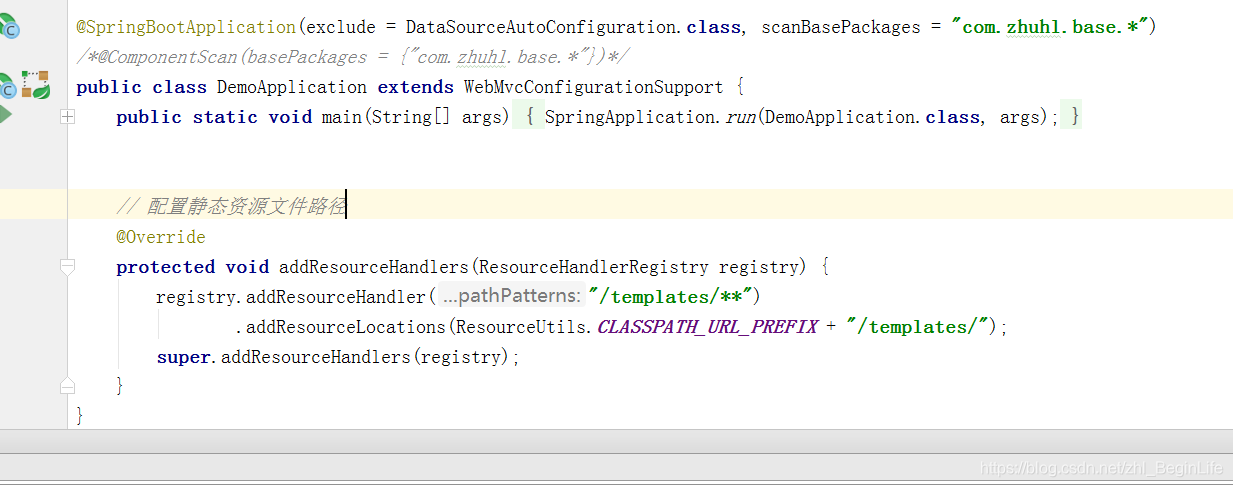The image size is (1233, 487).
Task: Click the .addResourceLocations method call
Action: 341,327
